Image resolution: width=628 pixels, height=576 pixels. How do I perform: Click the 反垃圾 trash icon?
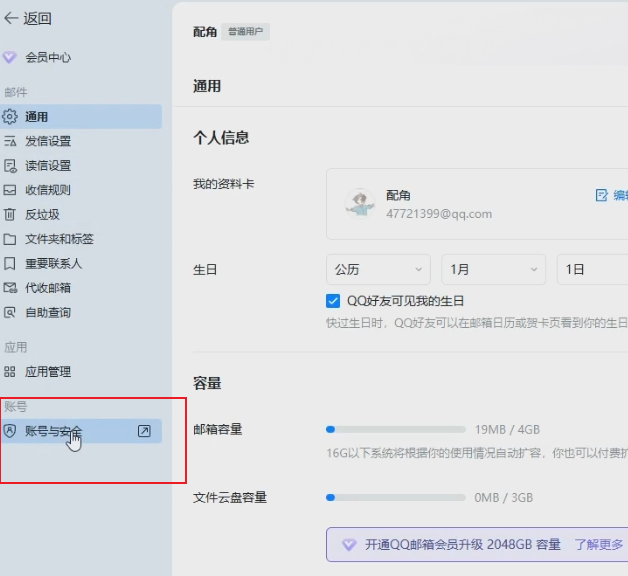(10, 214)
